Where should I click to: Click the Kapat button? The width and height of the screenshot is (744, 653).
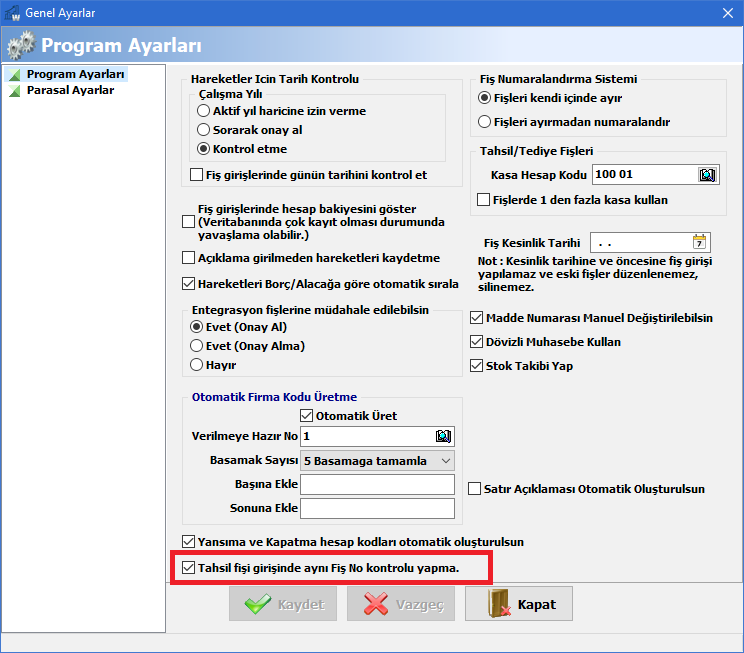(519, 604)
